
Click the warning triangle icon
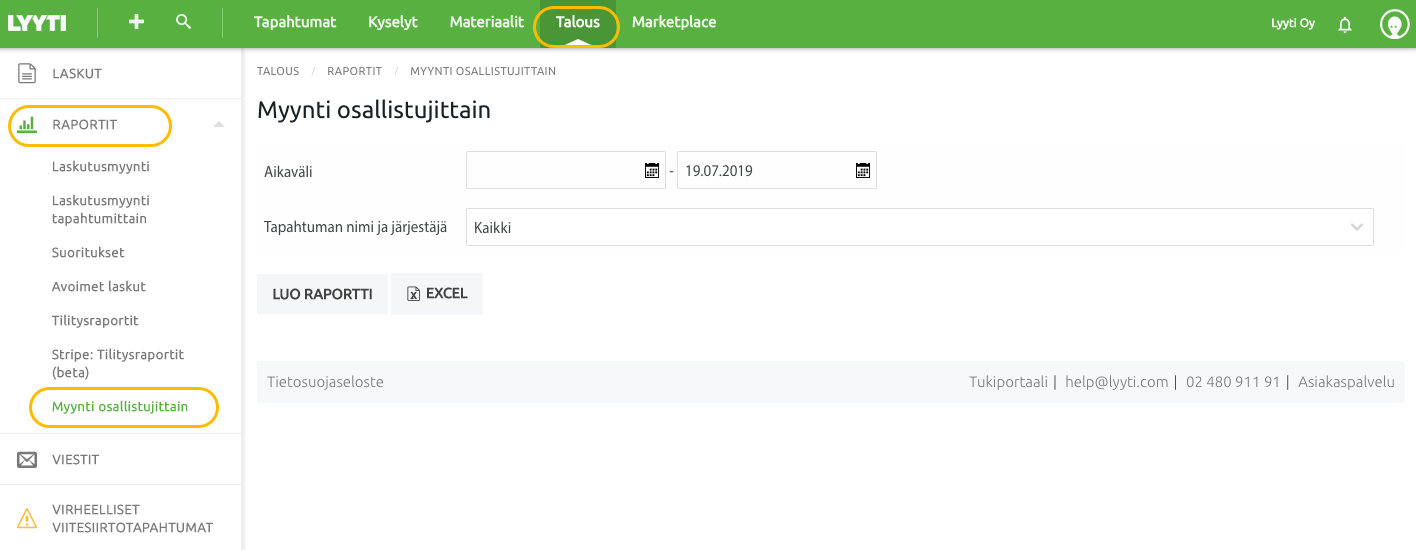[27, 518]
